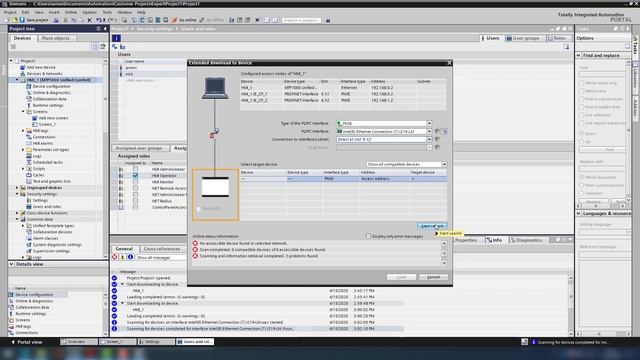Click the Delete X icon next to Undo in the toolbar
Screen dimensions: 640x360
[x=89, y=20]
